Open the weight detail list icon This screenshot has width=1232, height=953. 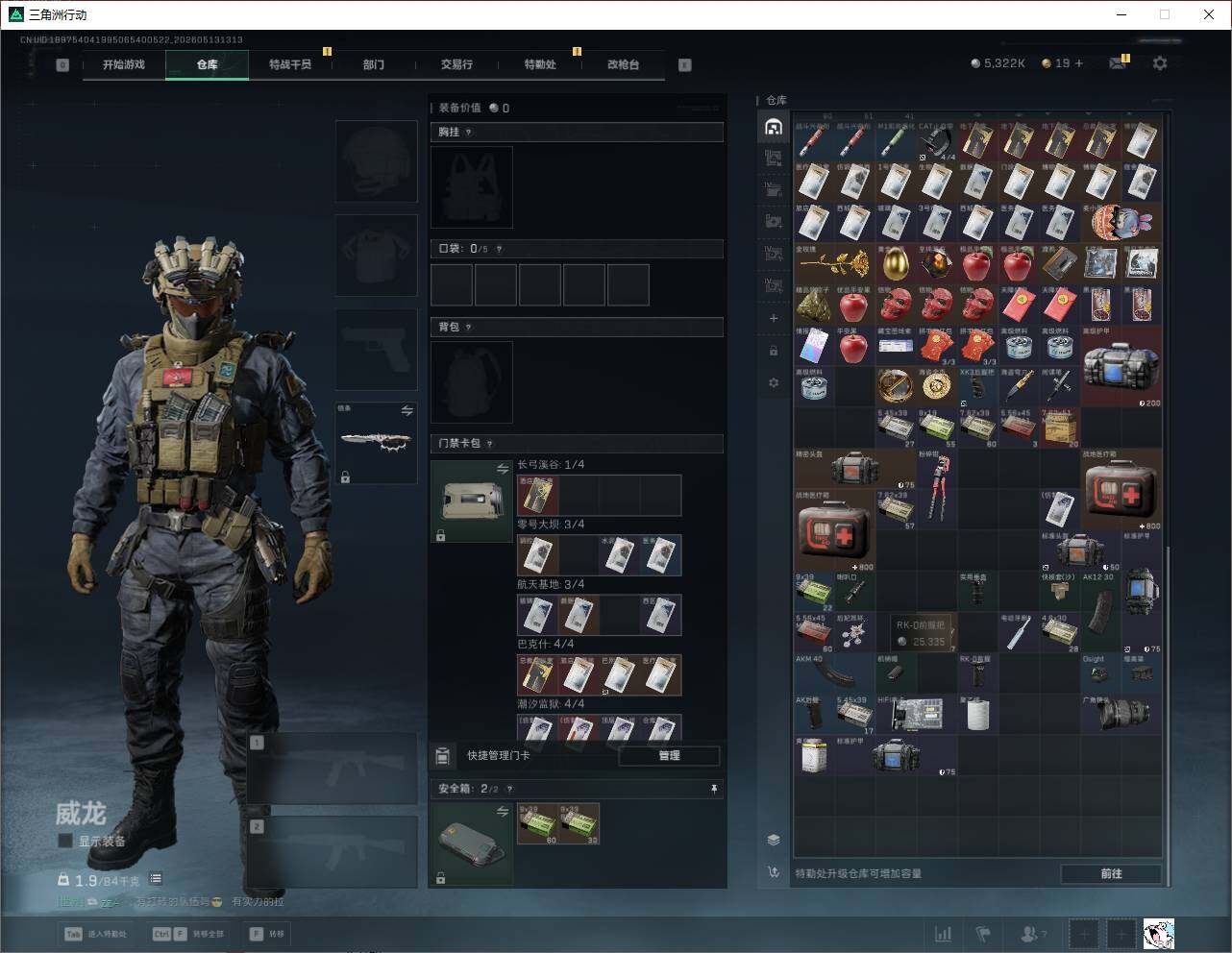coord(156,879)
